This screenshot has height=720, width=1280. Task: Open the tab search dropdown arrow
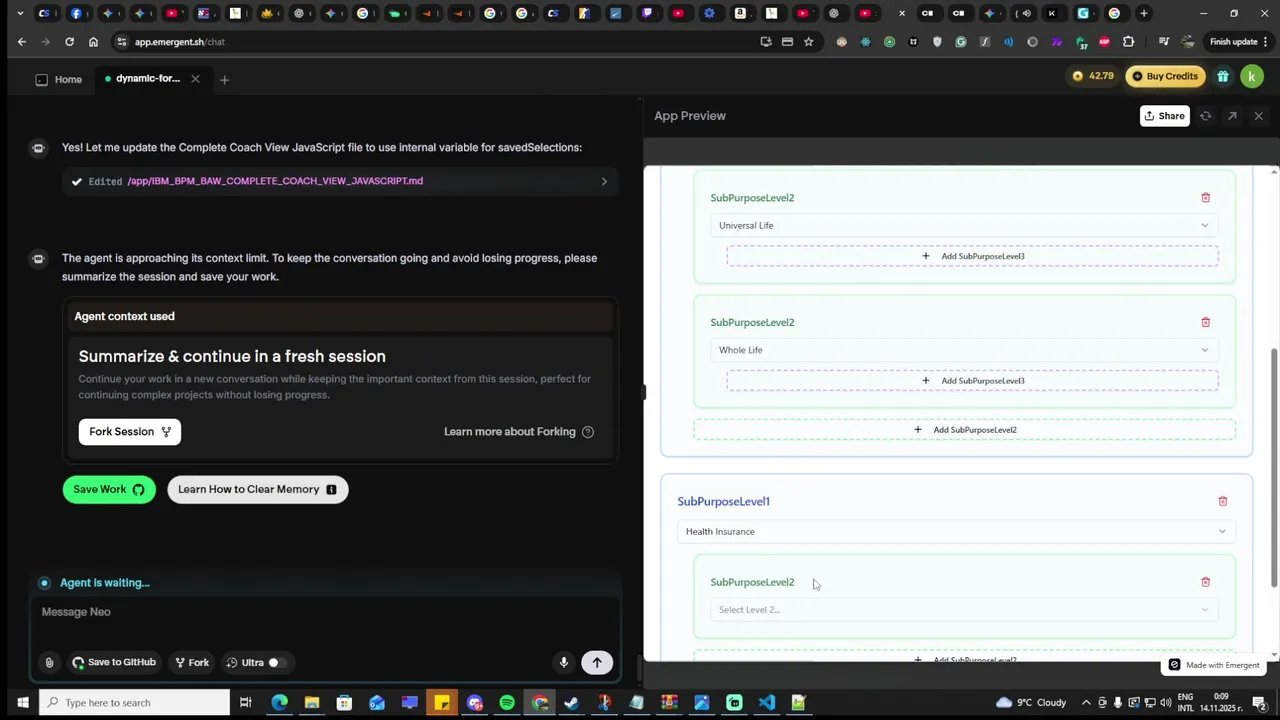[x=20, y=13]
